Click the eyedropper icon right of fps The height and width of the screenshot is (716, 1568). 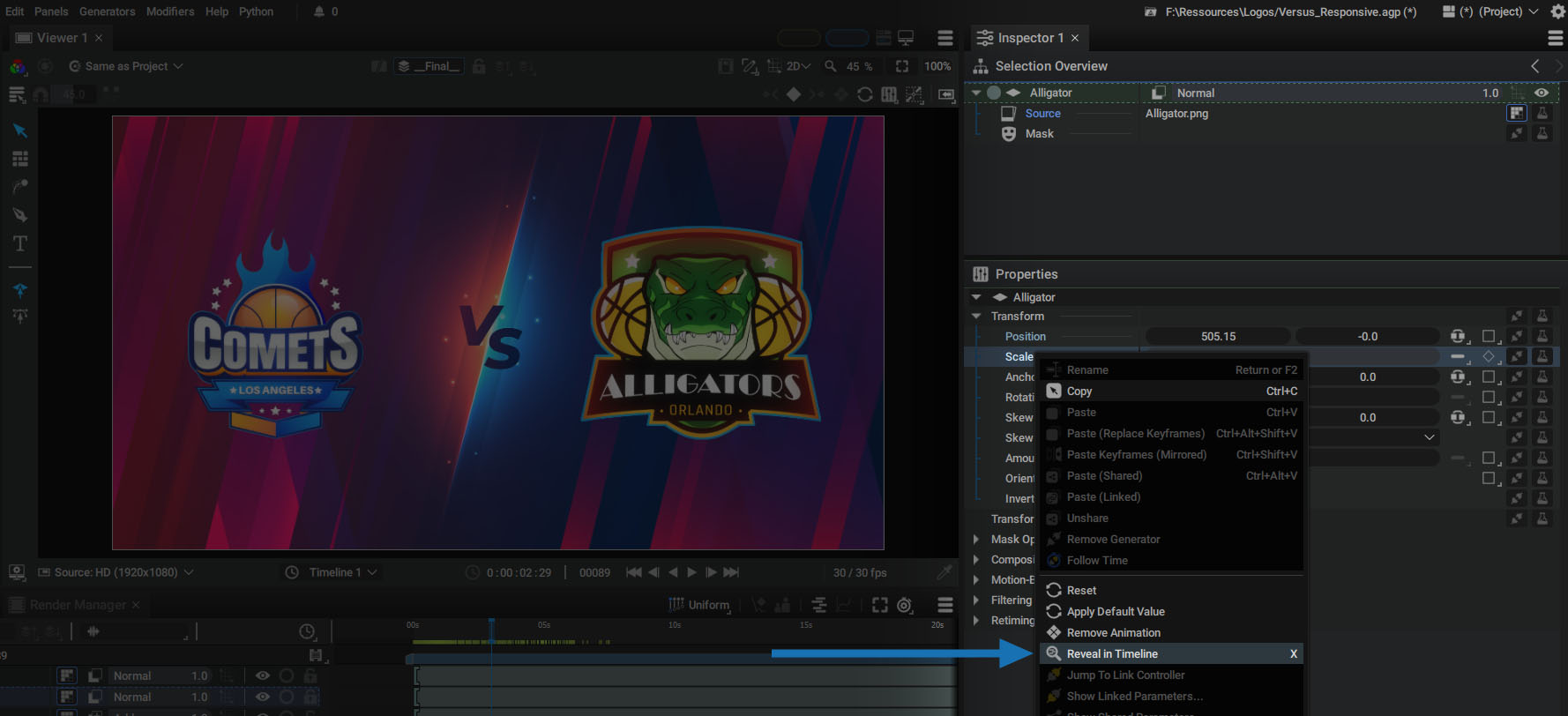[x=945, y=572]
